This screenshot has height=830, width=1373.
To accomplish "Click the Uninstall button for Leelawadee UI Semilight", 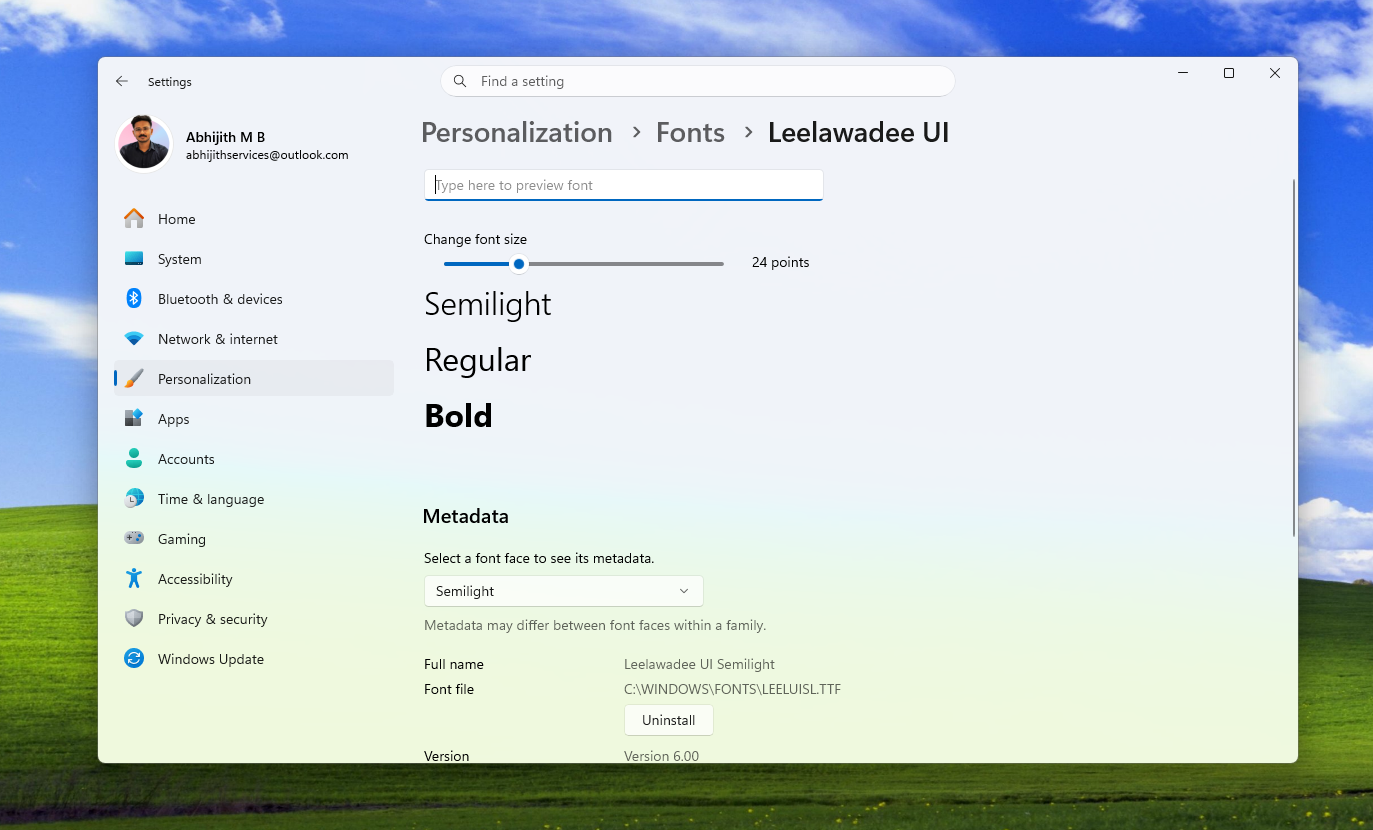I will pyautogui.click(x=668, y=719).
